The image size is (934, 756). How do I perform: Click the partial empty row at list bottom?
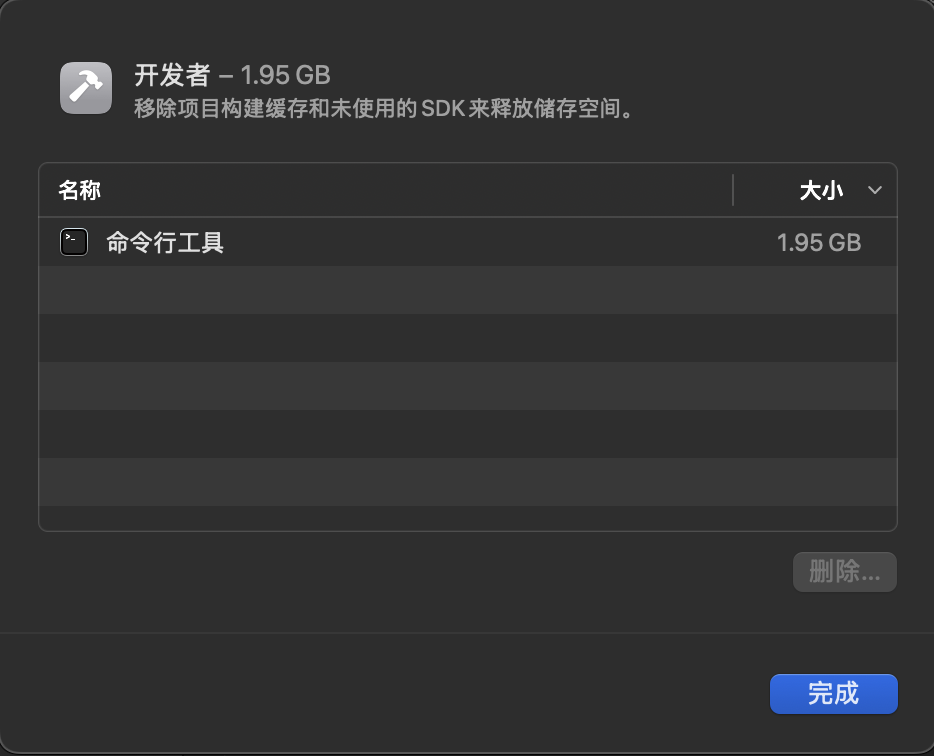tap(467, 518)
